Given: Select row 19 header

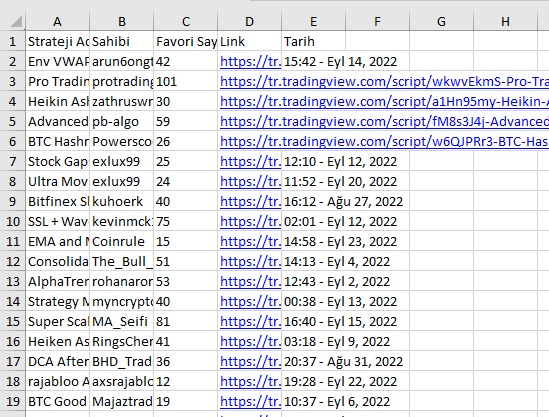Looking at the screenshot, I should point(13,402).
